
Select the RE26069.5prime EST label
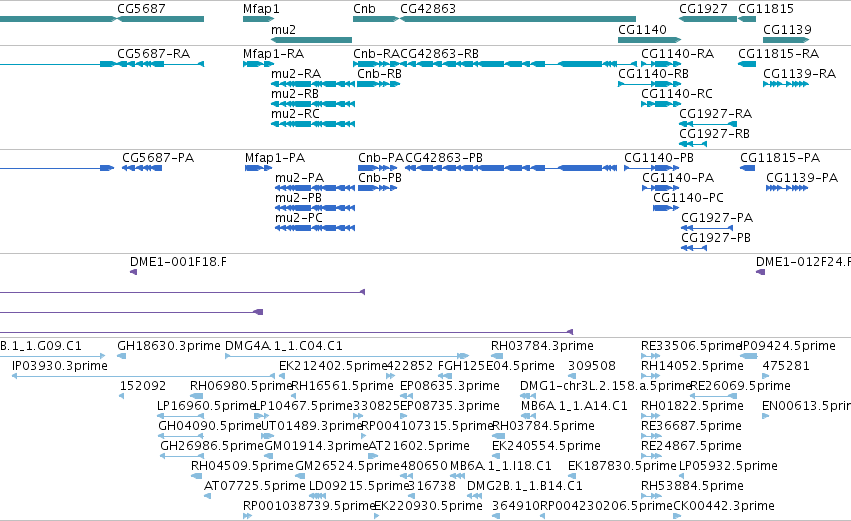click(x=740, y=386)
